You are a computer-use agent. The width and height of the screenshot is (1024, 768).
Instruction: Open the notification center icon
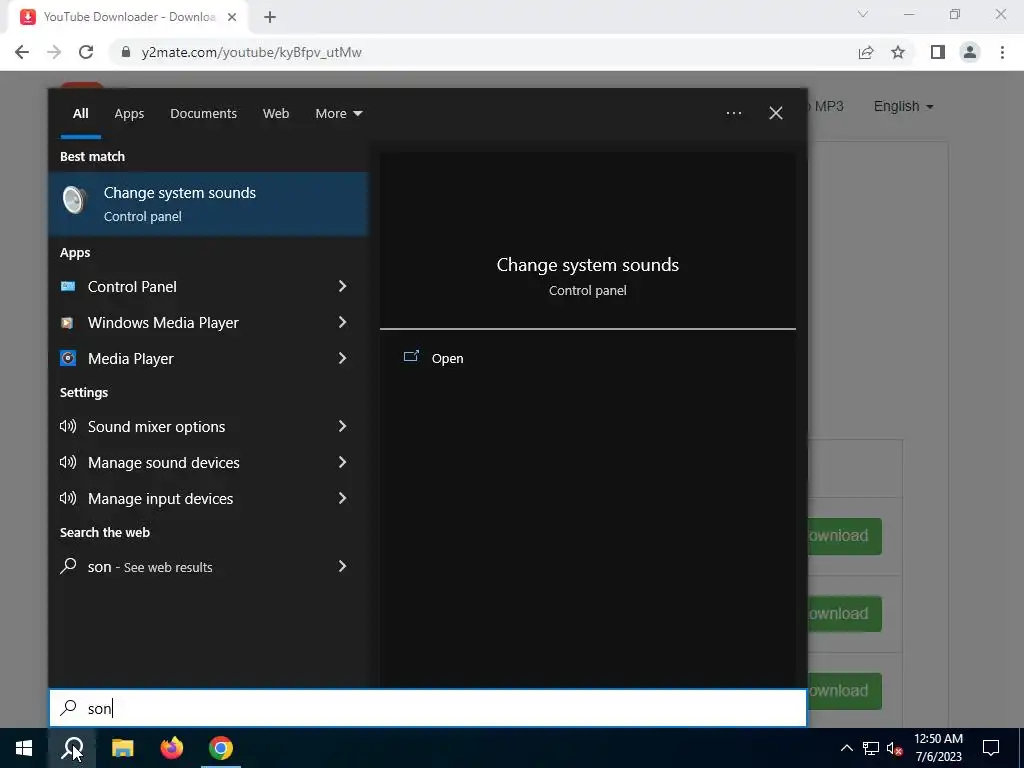(991, 748)
